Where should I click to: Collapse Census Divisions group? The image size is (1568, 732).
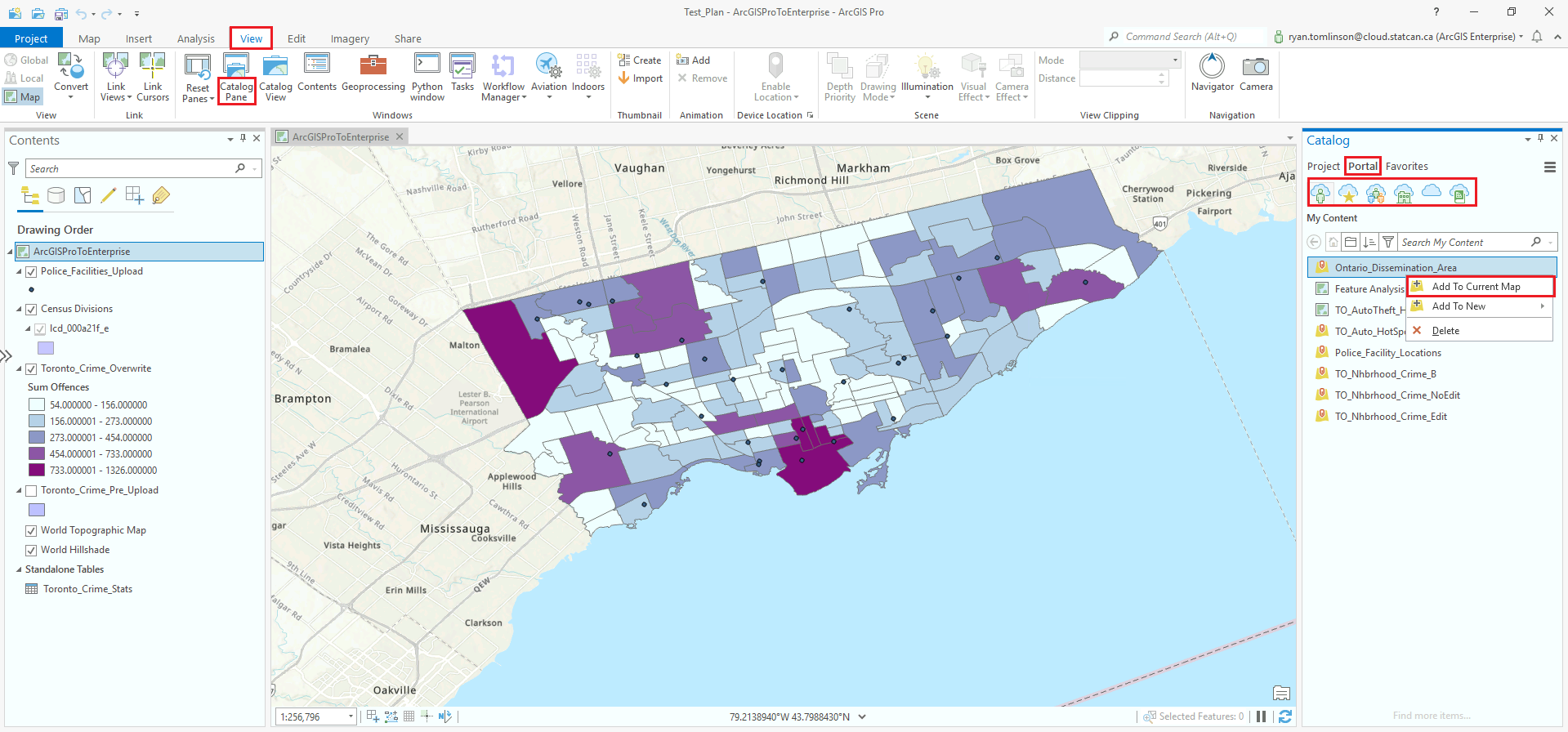point(20,310)
